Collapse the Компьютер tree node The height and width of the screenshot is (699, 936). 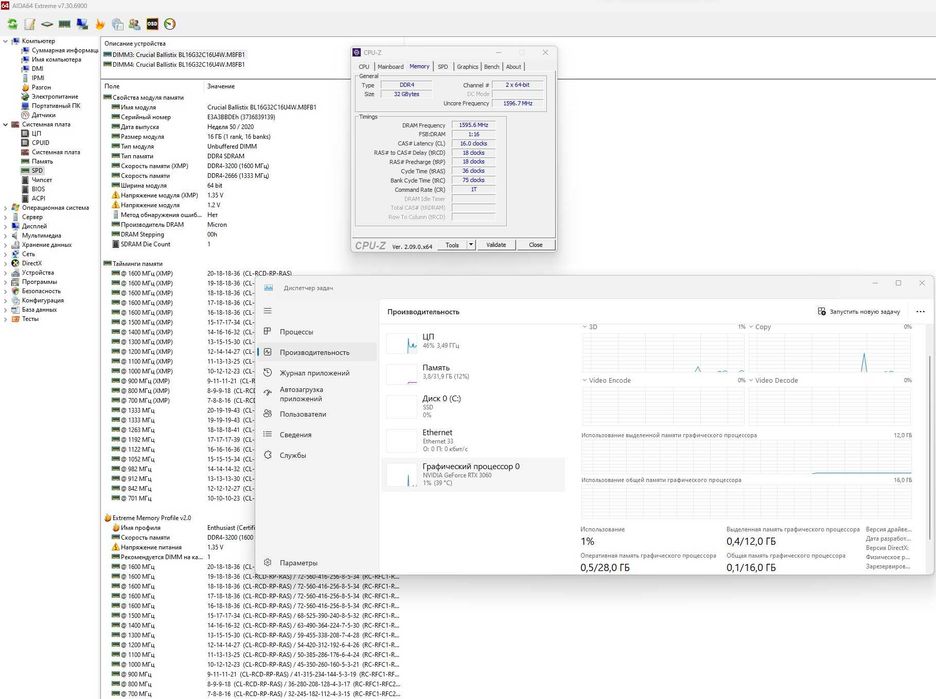coord(5,41)
